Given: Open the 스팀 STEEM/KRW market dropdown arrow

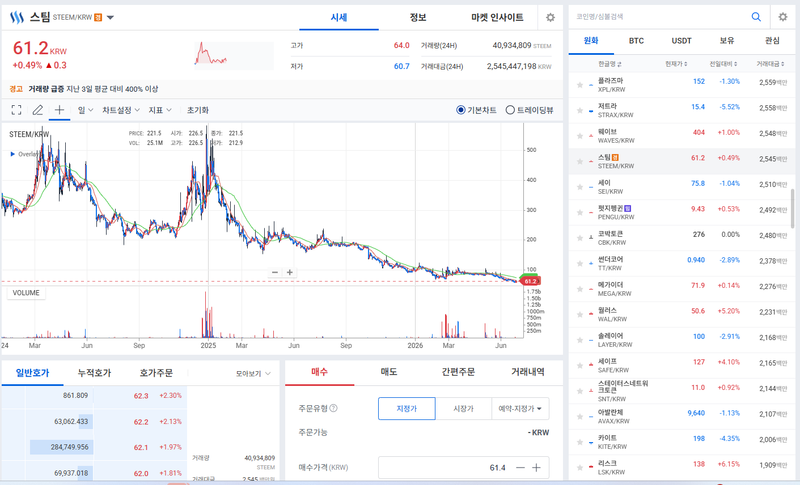Looking at the screenshot, I should tap(110, 17).
